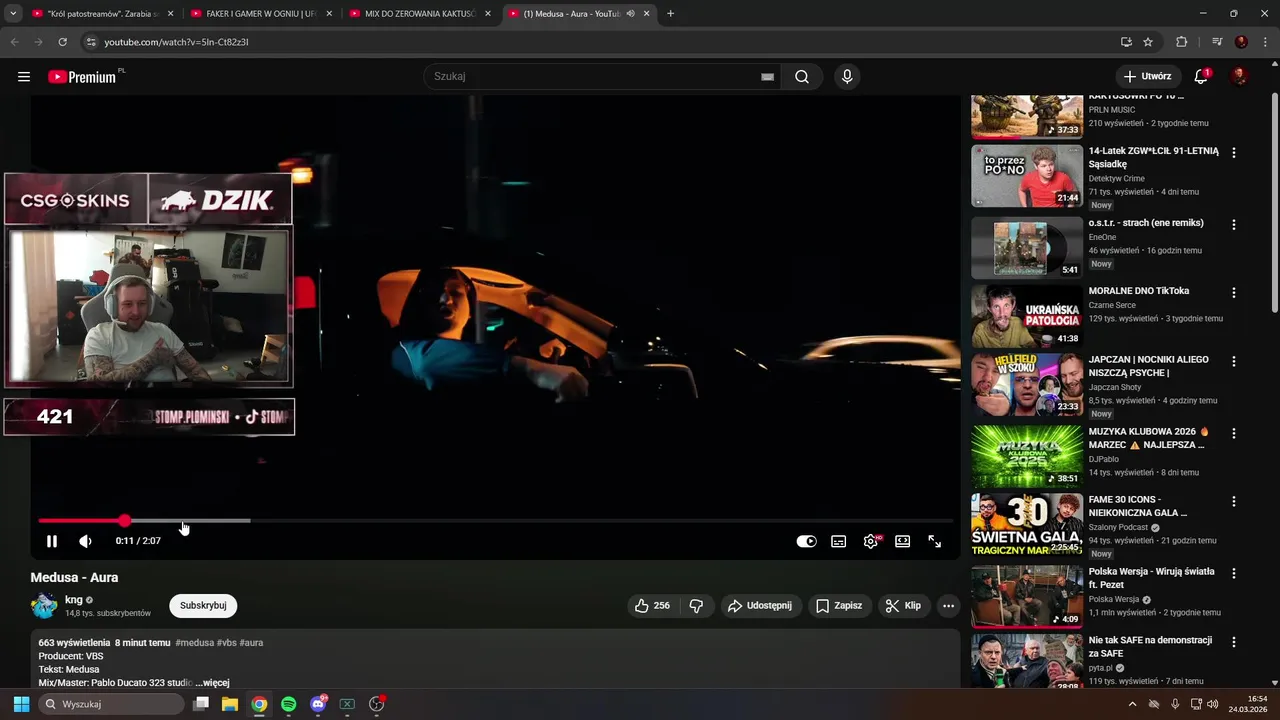Save video with Zapisz button
This screenshot has height=720, width=1280.
tap(839, 606)
